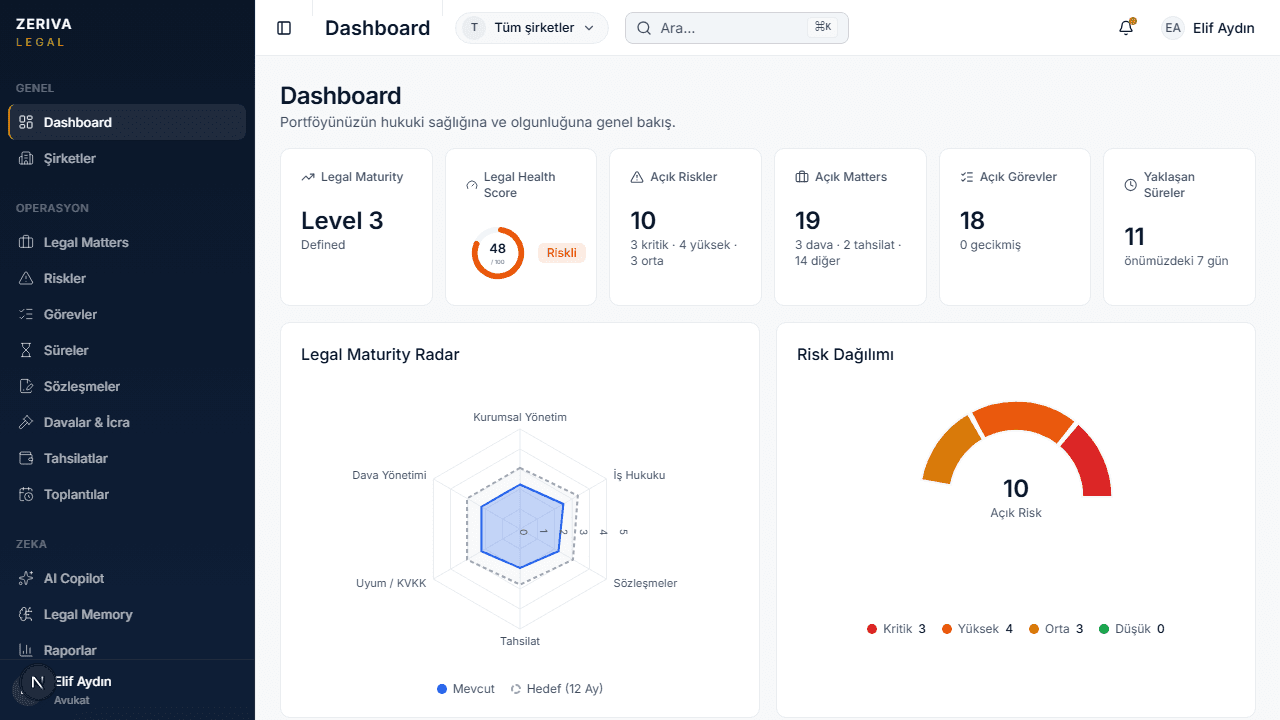Launch AI Copilot
1280x720 pixels.
coord(127,578)
